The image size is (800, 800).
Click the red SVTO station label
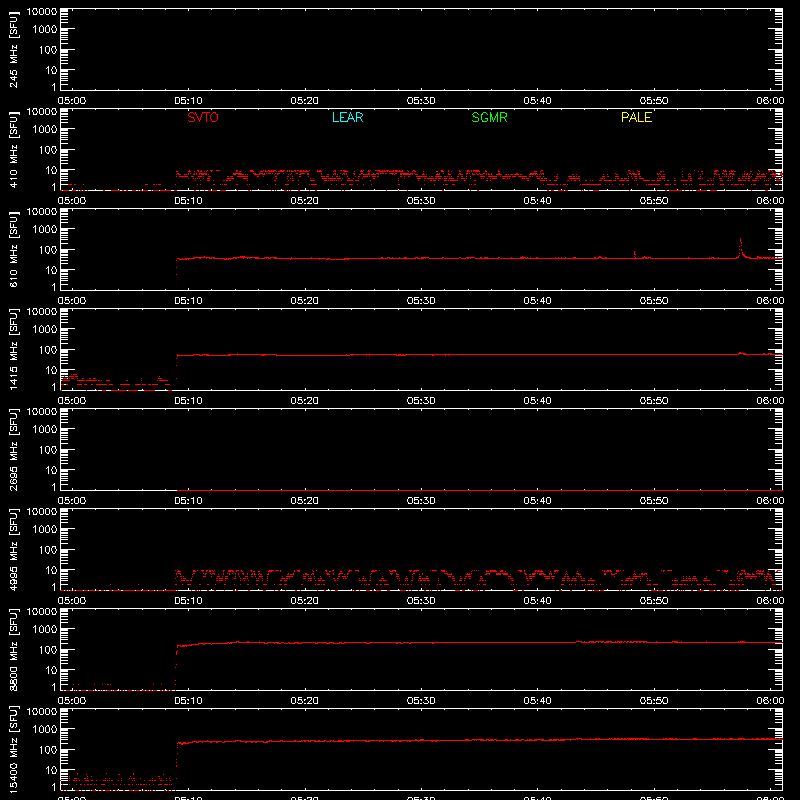click(203, 117)
